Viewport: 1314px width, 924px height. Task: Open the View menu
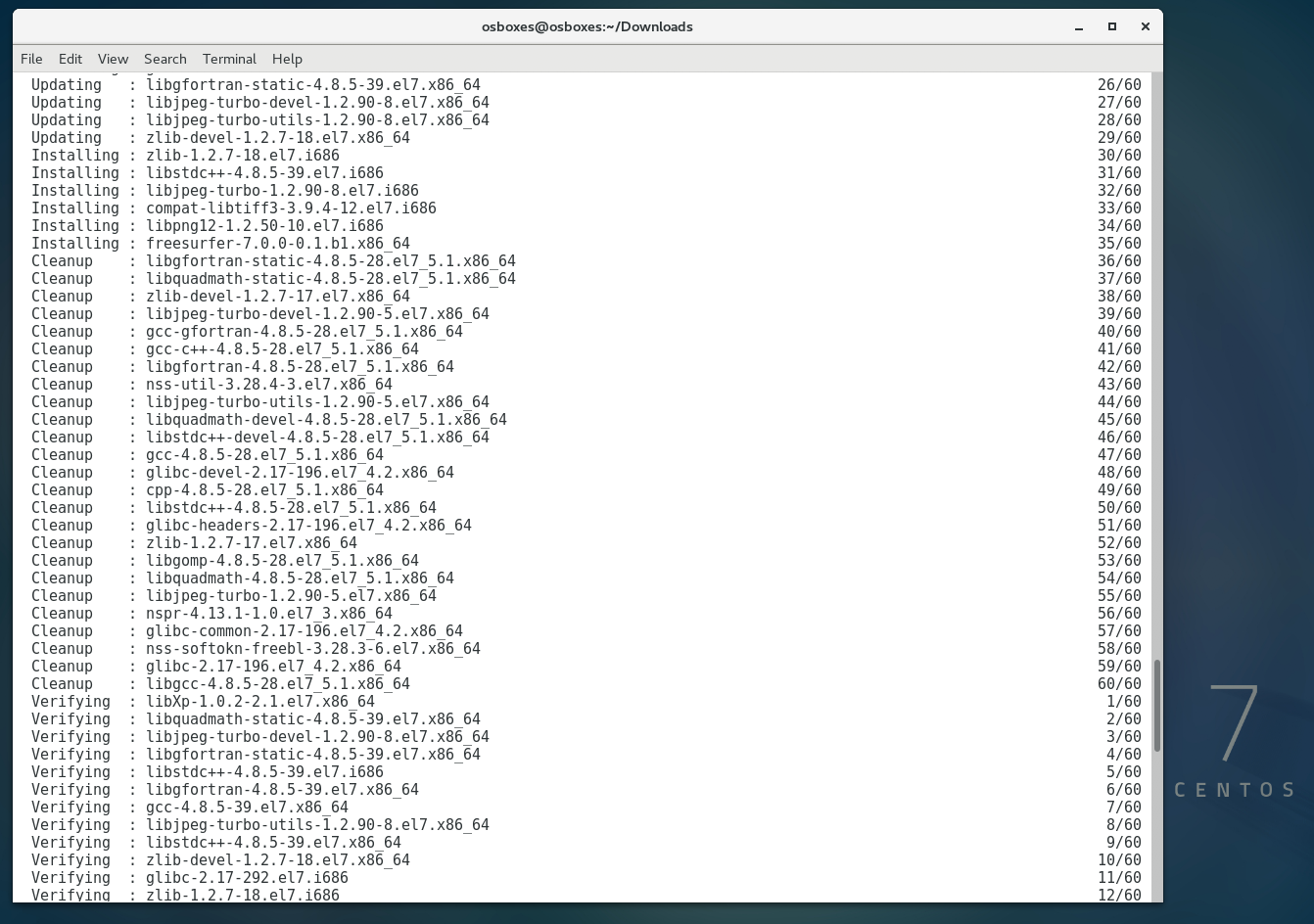[113, 59]
